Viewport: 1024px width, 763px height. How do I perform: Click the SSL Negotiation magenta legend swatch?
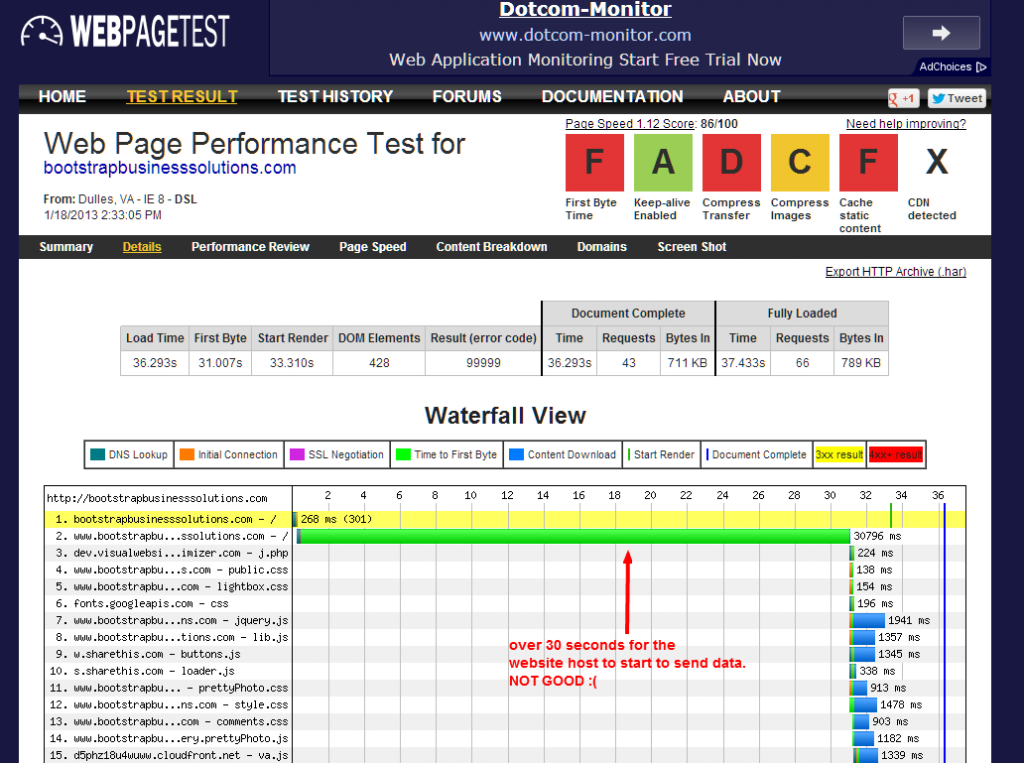297,455
